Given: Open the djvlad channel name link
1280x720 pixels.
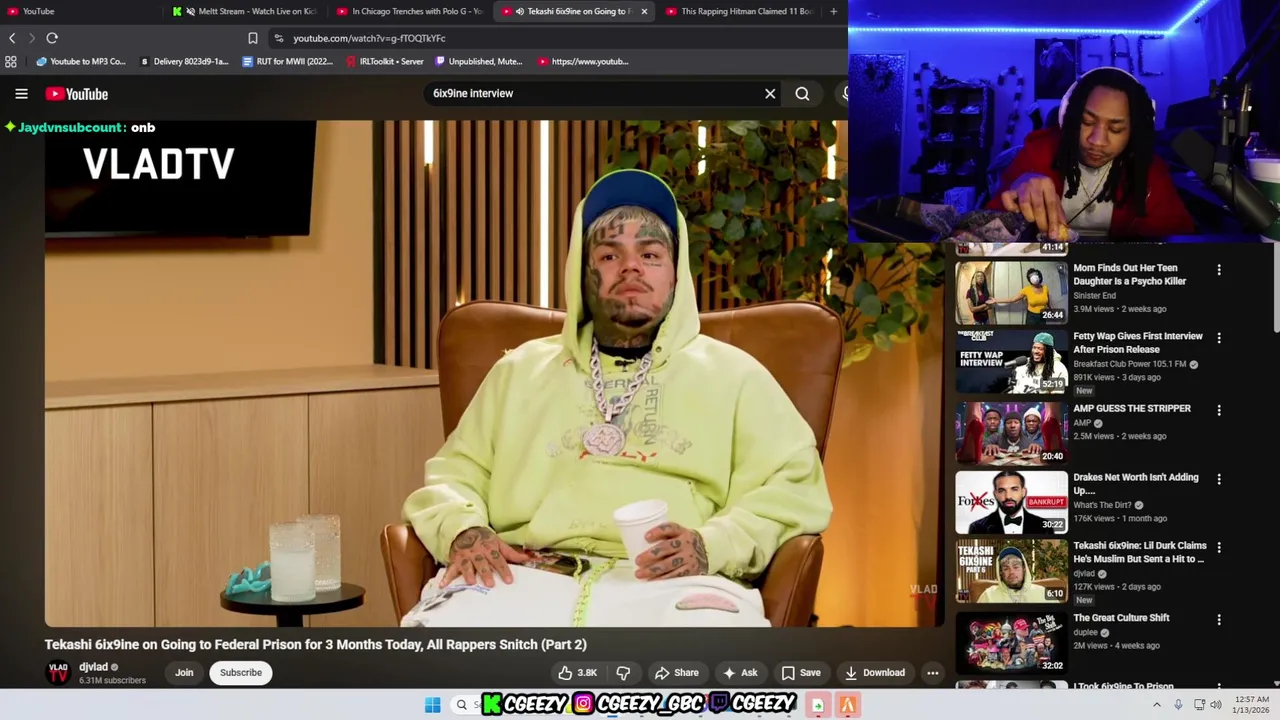Looking at the screenshot, I should point(93,667).
